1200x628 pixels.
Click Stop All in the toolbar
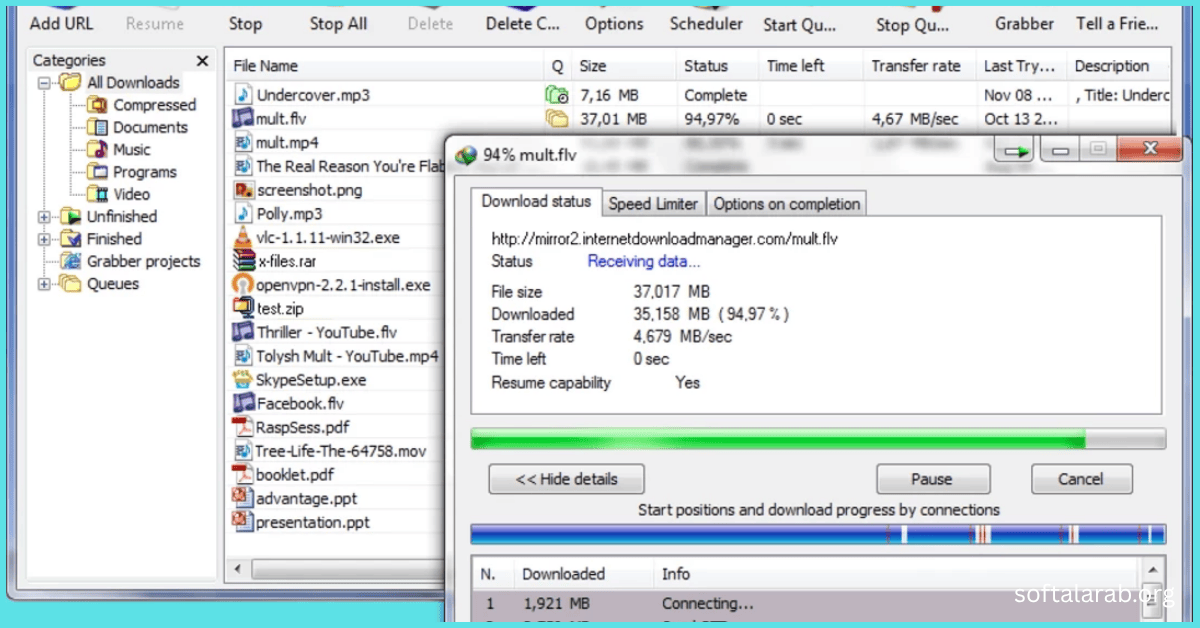(338, 23)
